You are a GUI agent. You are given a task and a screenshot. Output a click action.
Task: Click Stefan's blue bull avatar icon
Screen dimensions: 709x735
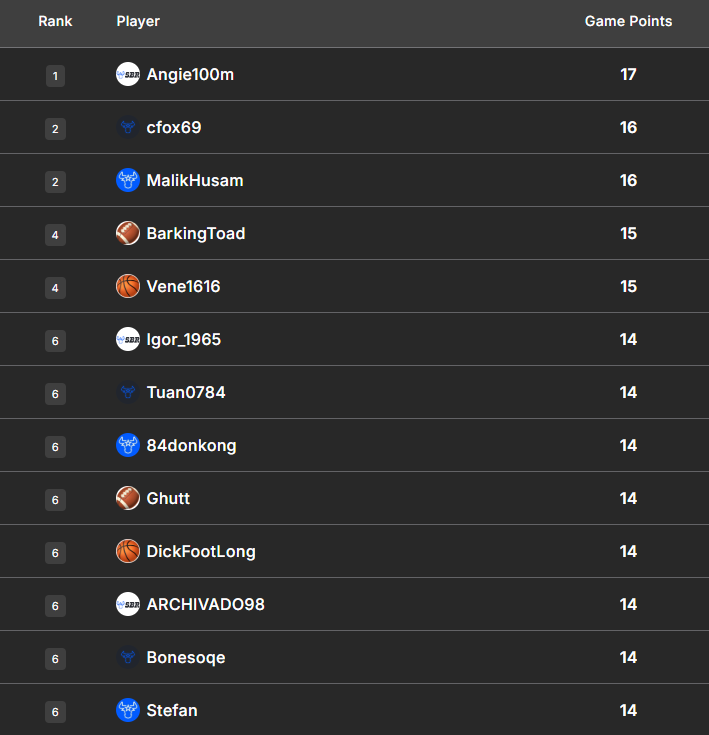[128, 710]
